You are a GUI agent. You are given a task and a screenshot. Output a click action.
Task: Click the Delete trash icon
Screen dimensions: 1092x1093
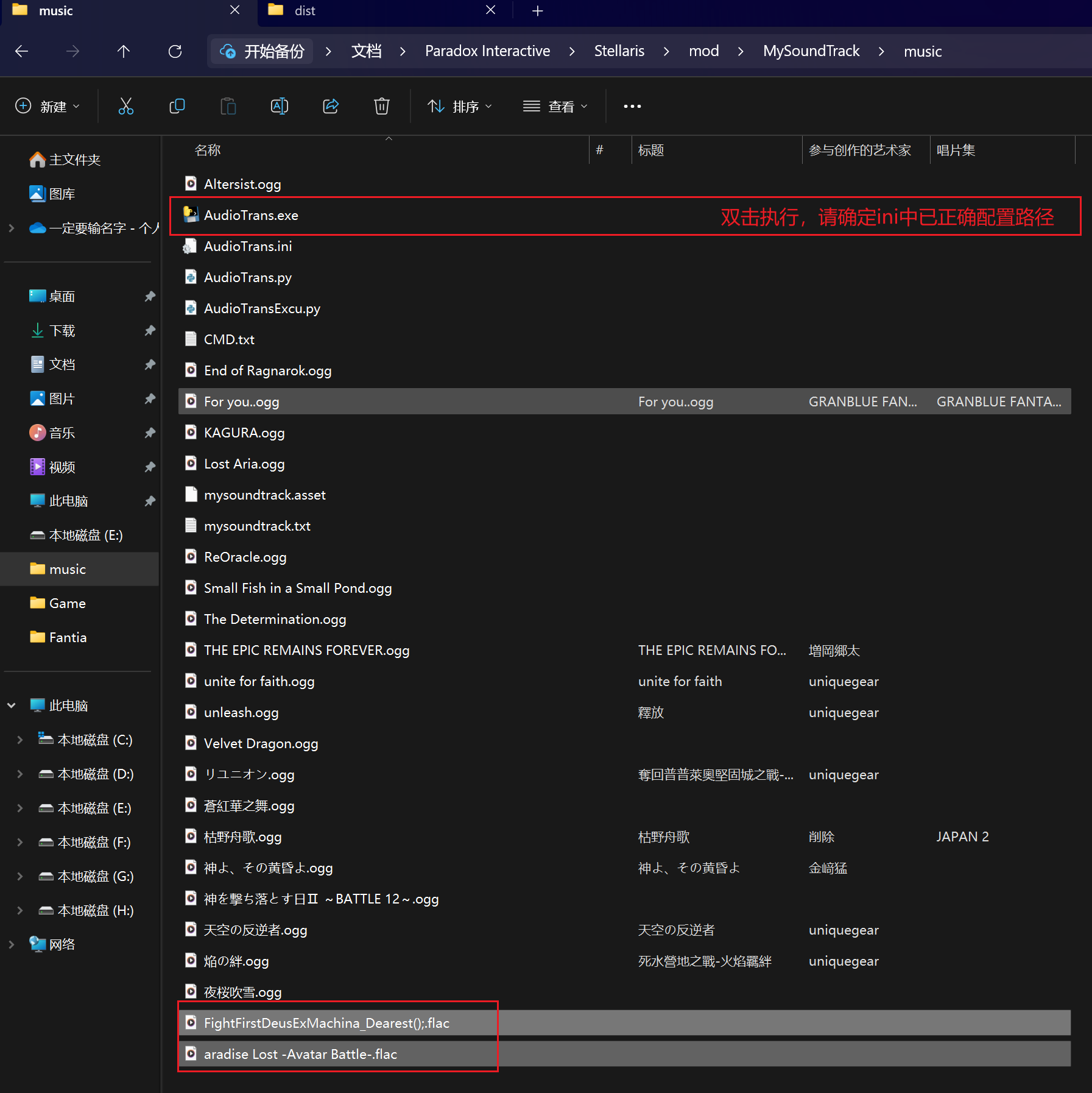(x=381, y=106)
